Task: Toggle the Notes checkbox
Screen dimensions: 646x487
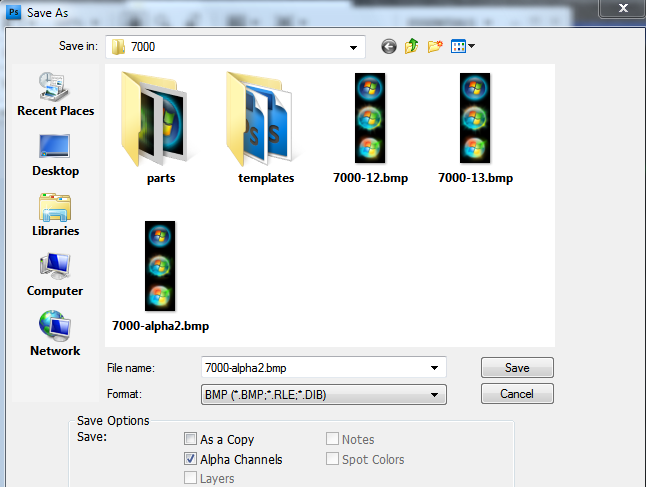Action: coord(332,439)
